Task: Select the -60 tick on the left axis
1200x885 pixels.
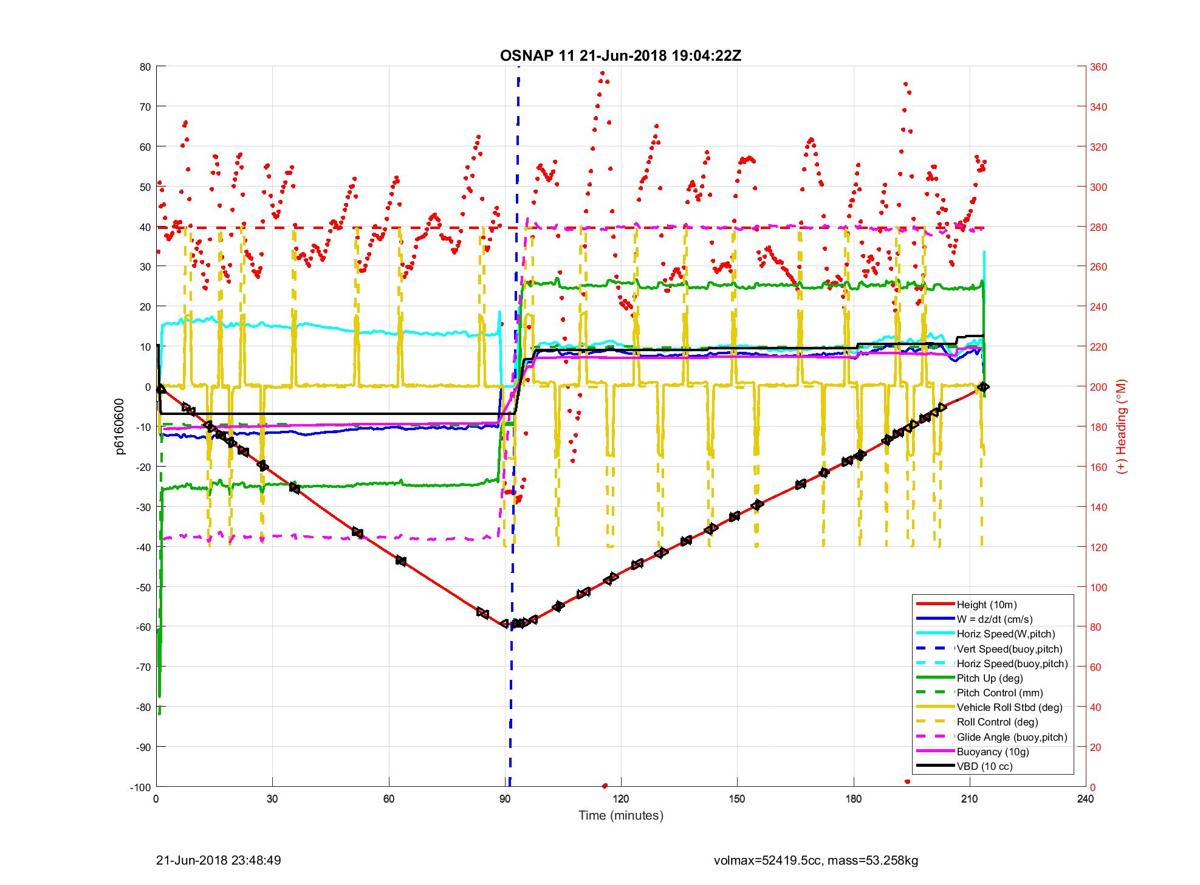Action: (x=142, y=627)
